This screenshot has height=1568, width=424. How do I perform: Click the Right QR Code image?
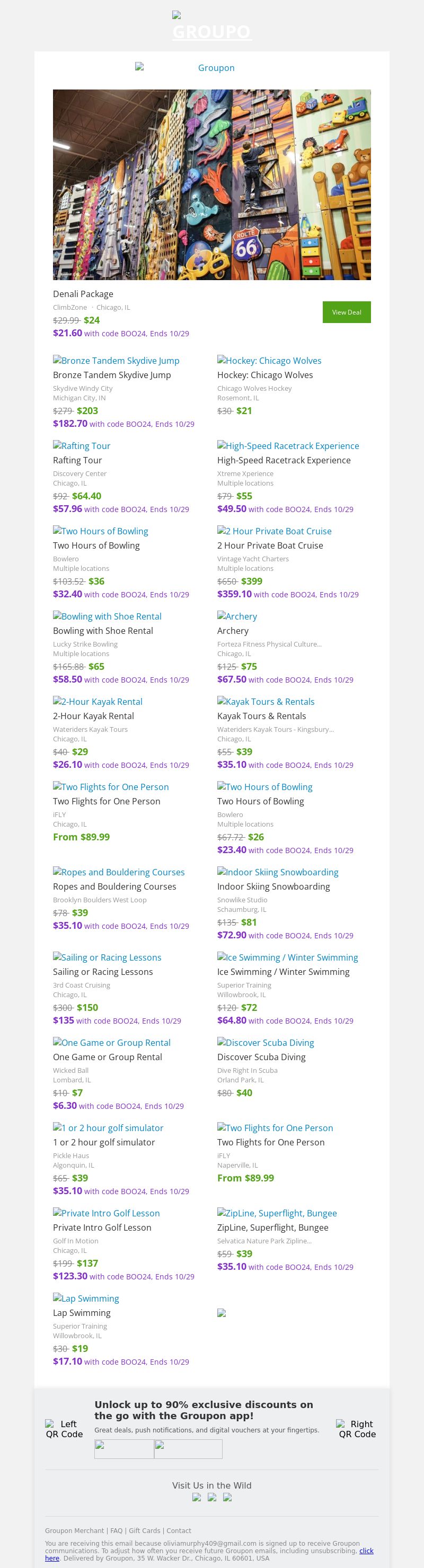tap(357, 1429)
